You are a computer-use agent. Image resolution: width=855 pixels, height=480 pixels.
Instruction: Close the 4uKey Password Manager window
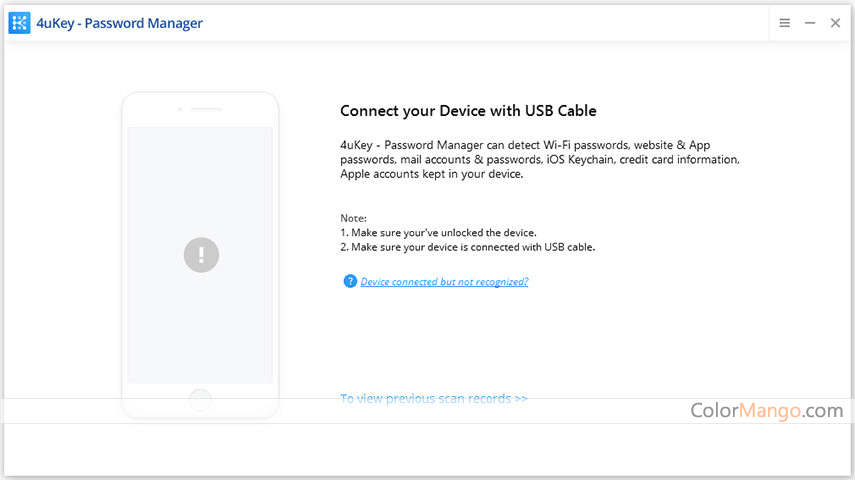point(835,23)
